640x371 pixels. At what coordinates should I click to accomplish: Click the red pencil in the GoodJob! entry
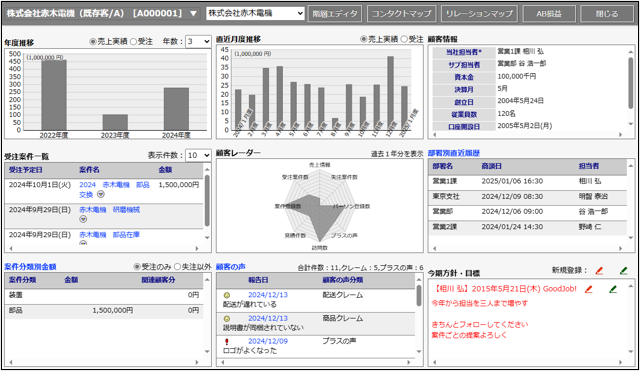[x=589, y=289]
